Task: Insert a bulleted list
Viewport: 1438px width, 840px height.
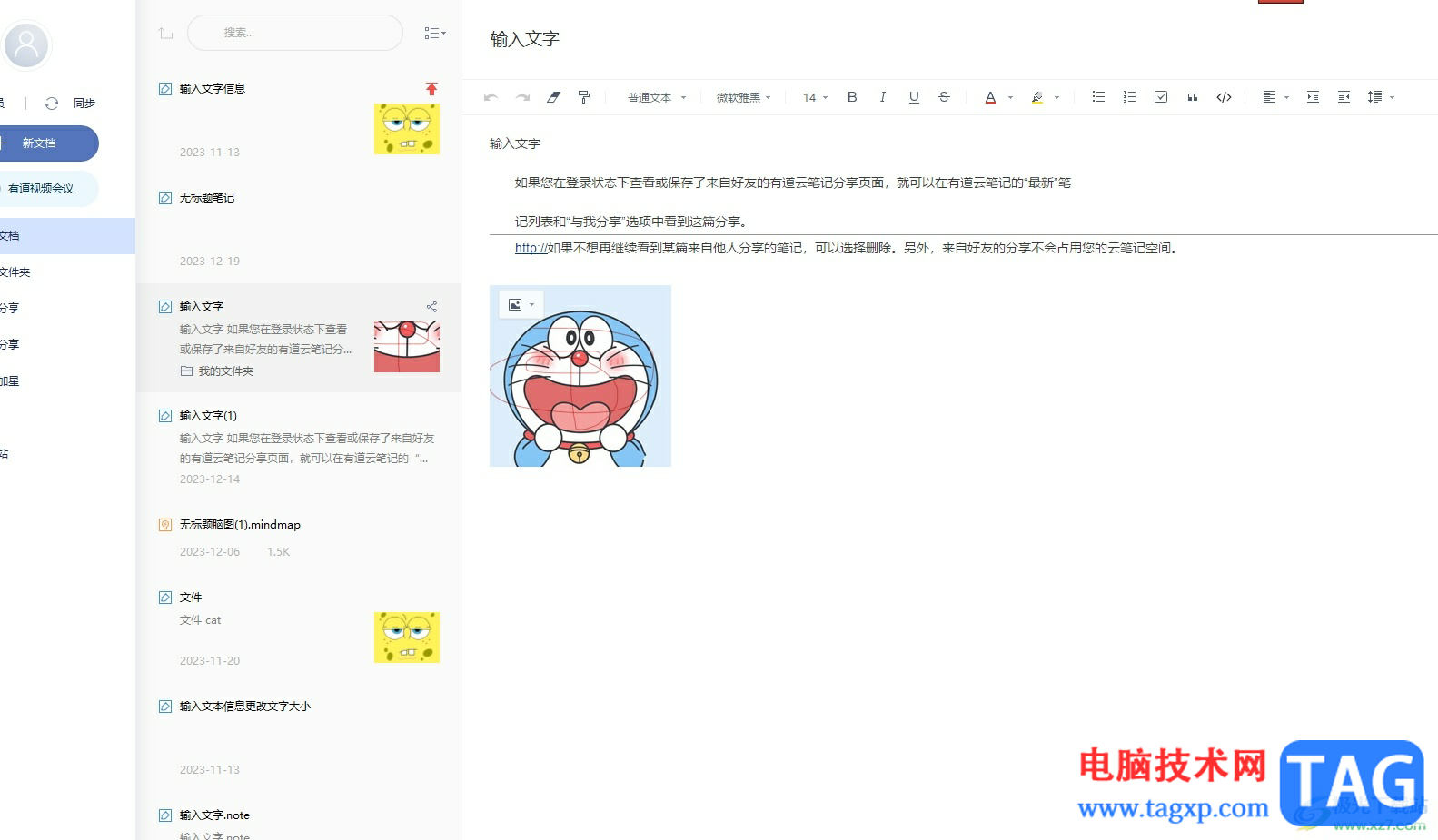Action: point(1098,97)
